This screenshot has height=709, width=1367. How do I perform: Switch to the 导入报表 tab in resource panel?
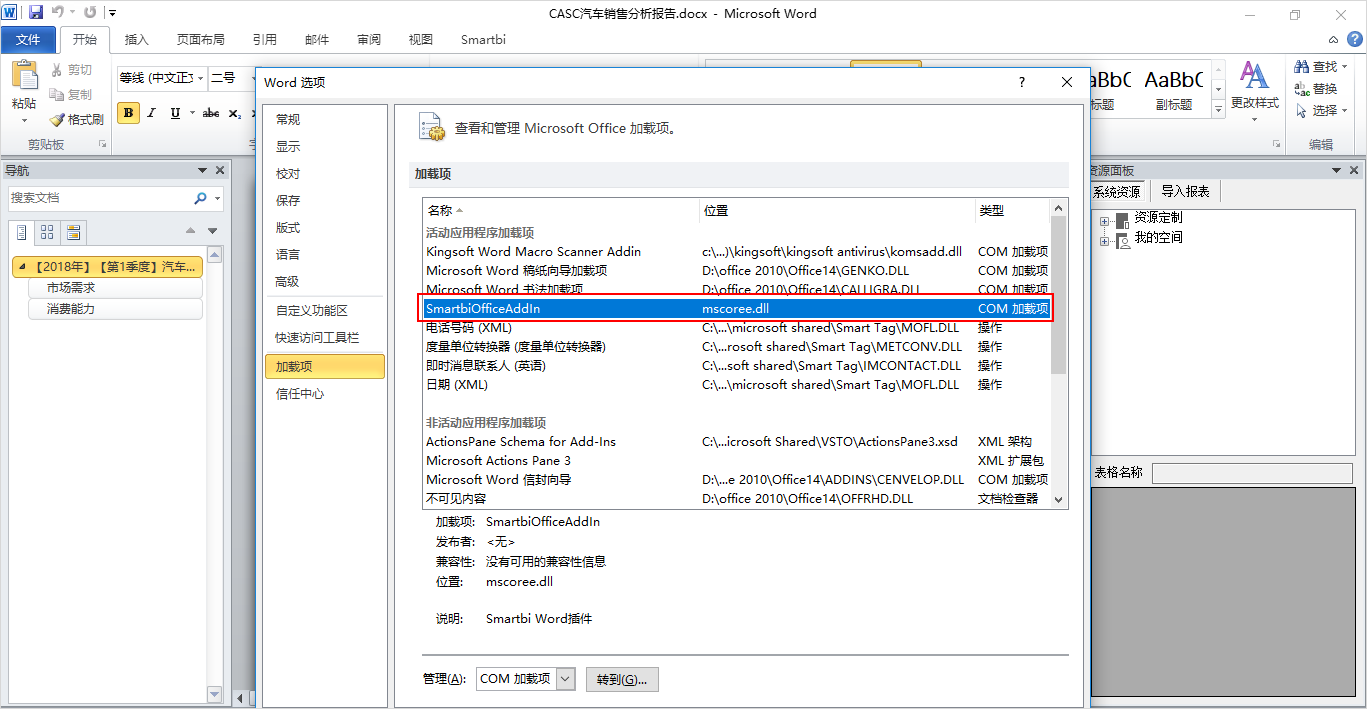pos(1185,192)
